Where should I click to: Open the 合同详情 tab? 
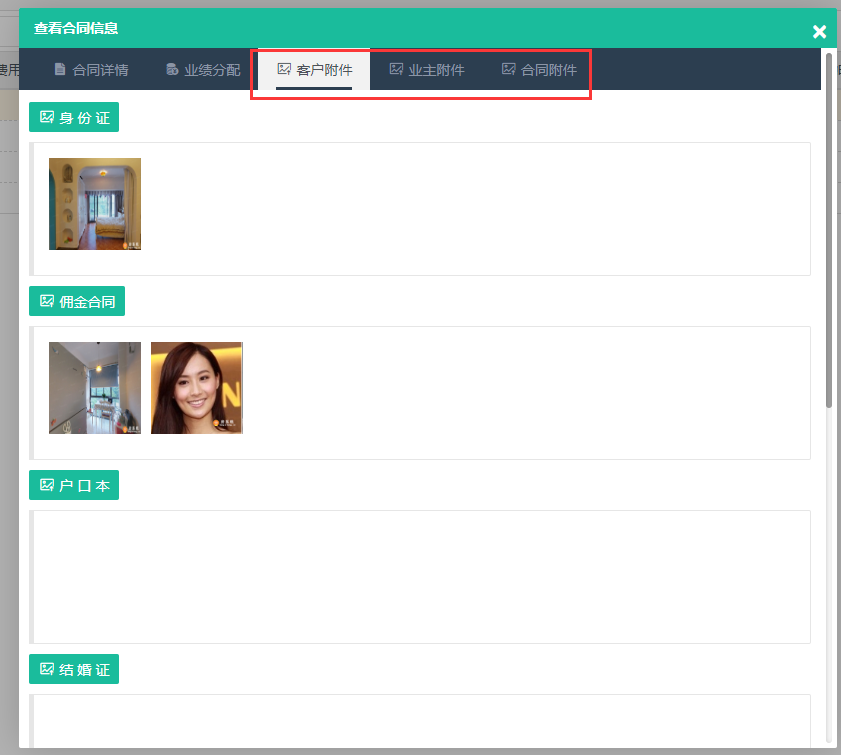click(x=92, y=70)
